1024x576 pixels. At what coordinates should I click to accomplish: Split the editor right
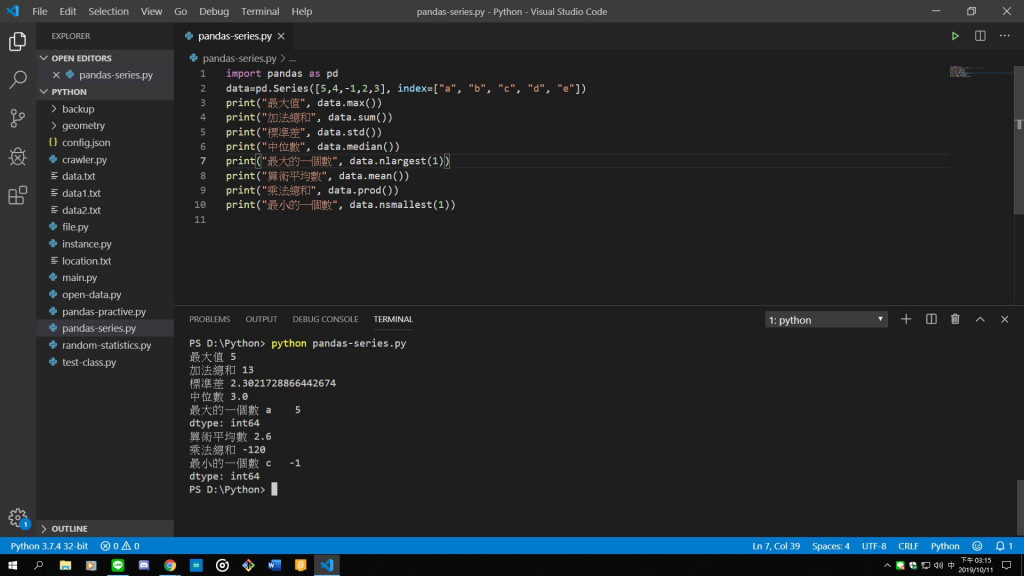coord(980,36)
